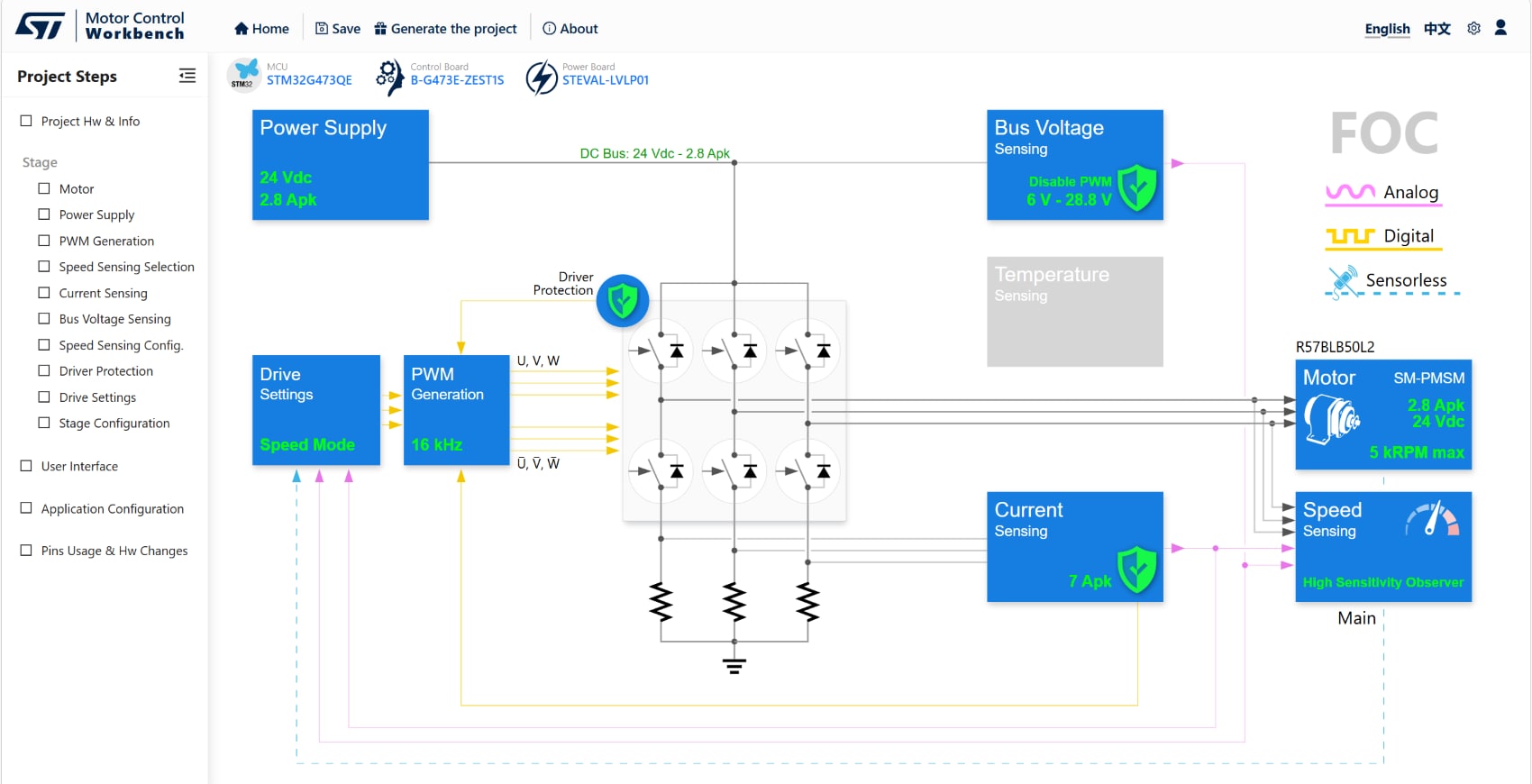Image resolution: width=1532 pixels, height=784 pixels.
Task: Tick the Pins Usage & Hw Changes checkbox
Action: coord(26,551)
